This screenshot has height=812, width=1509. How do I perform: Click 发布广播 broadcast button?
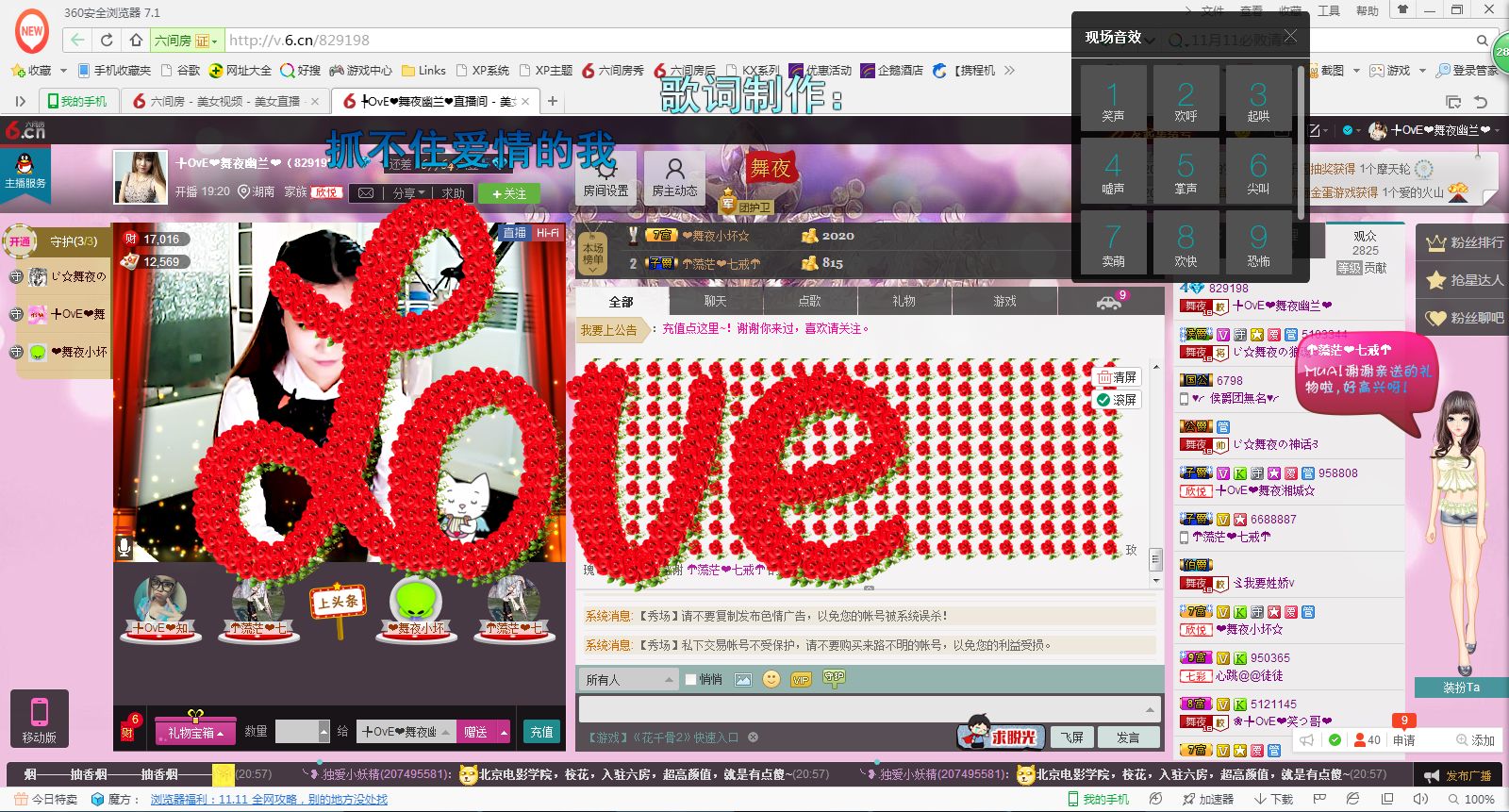1459,775
